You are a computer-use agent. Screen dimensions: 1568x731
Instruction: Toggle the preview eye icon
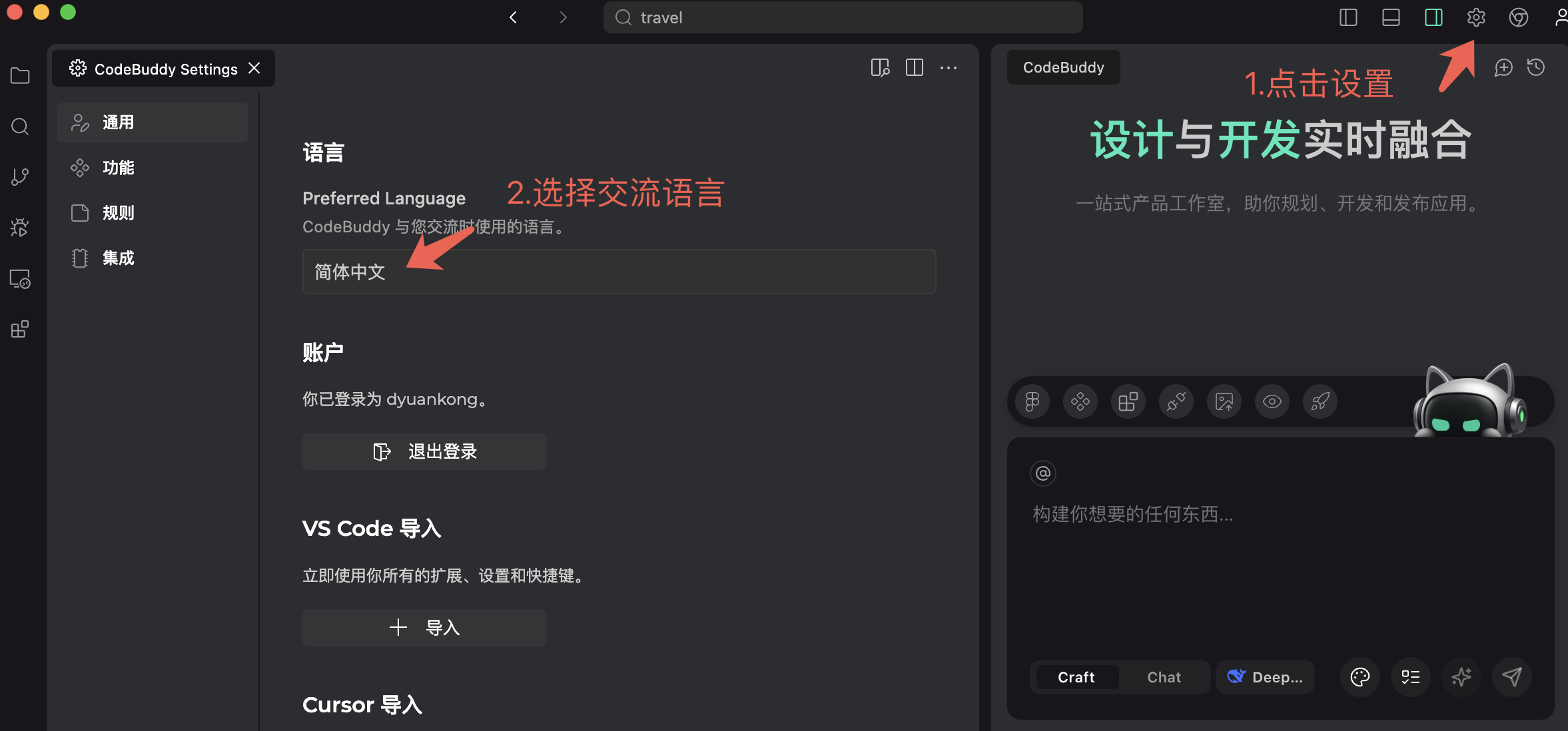(x=1272, y=401)
